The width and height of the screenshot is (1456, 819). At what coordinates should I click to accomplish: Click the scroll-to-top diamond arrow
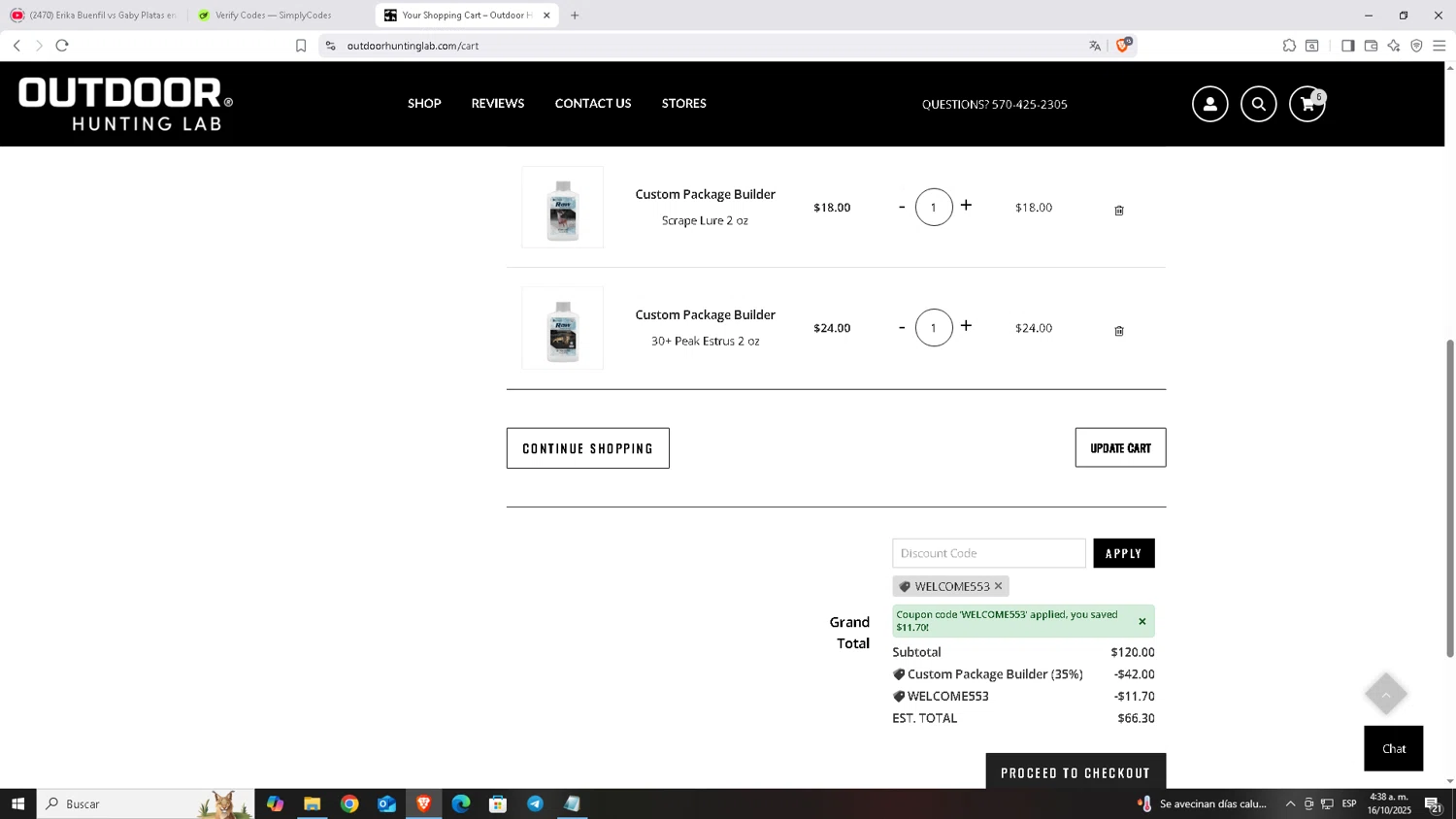click(x=1386, y=694)
